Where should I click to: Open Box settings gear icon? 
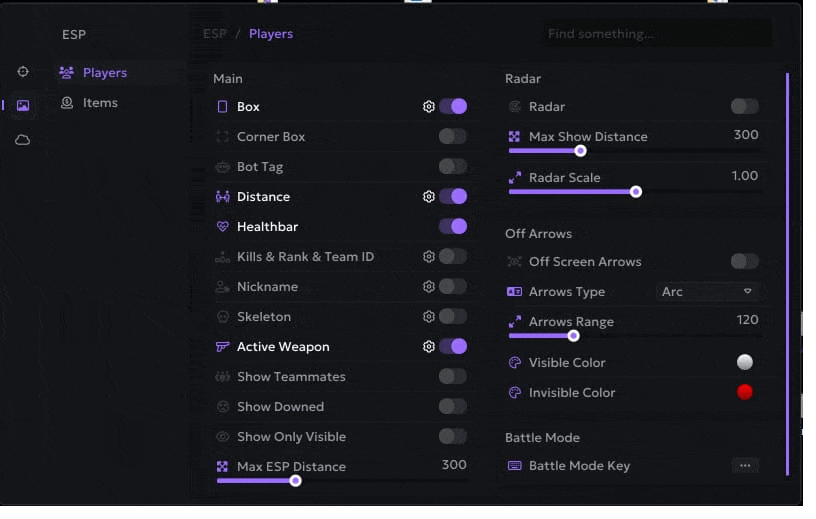tap(429, 107)
